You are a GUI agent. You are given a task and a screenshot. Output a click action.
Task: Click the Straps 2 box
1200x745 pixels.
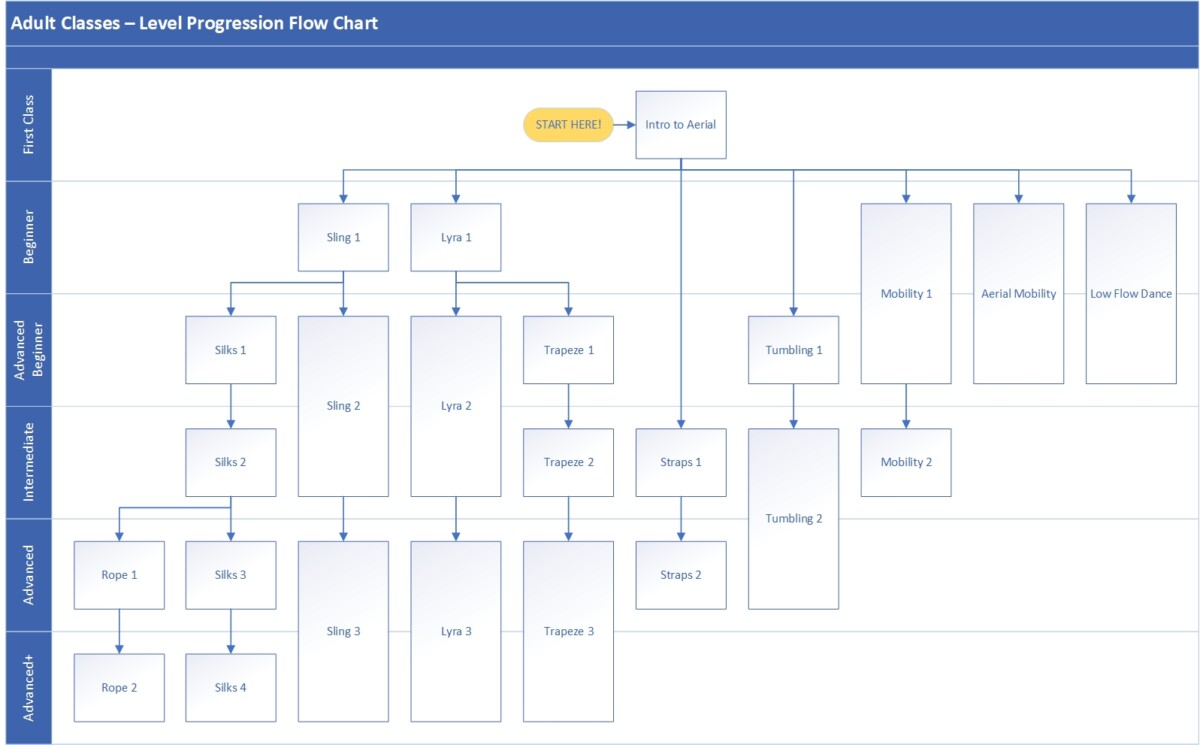681,575
